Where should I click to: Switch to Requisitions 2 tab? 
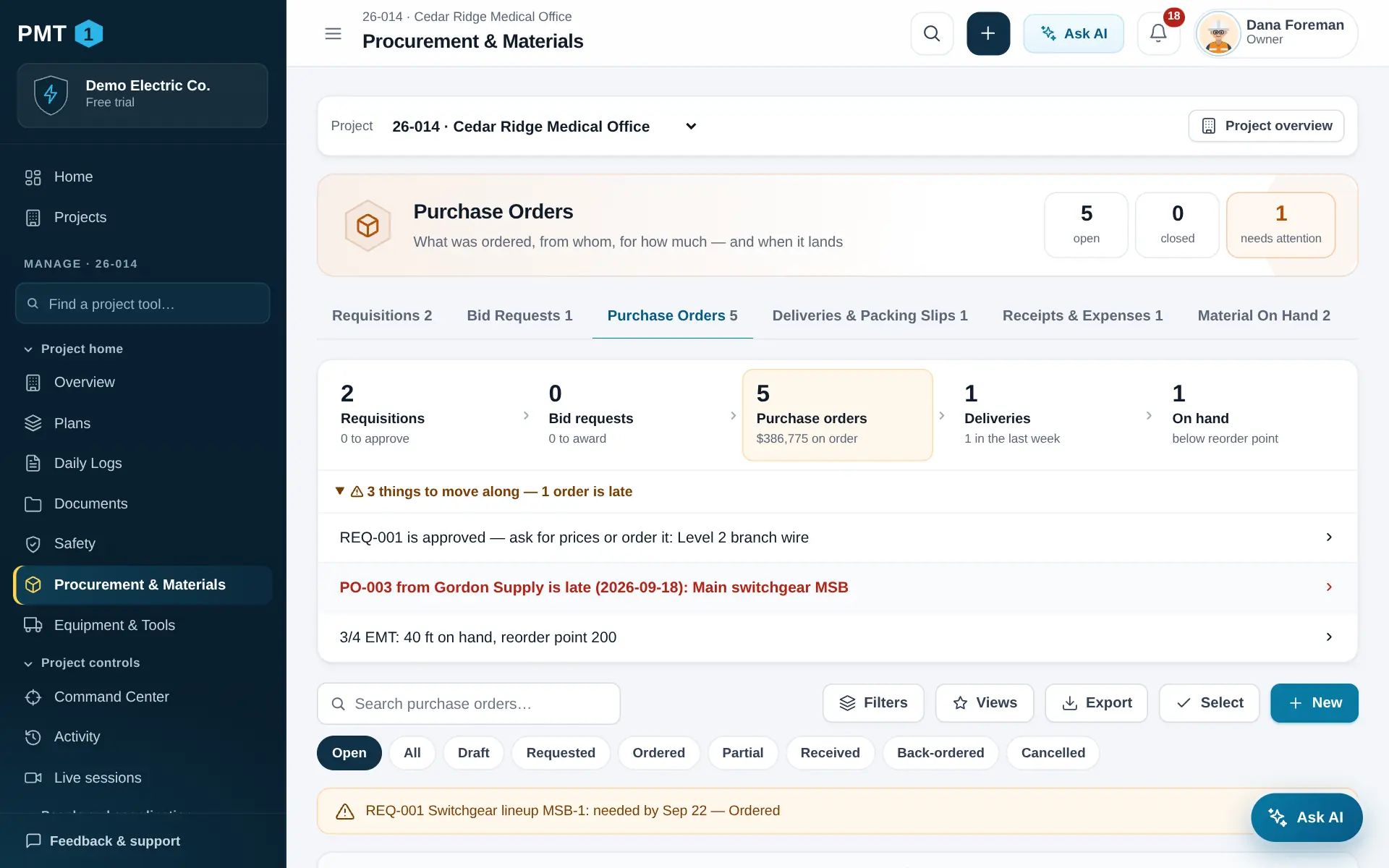coord(382,316)
